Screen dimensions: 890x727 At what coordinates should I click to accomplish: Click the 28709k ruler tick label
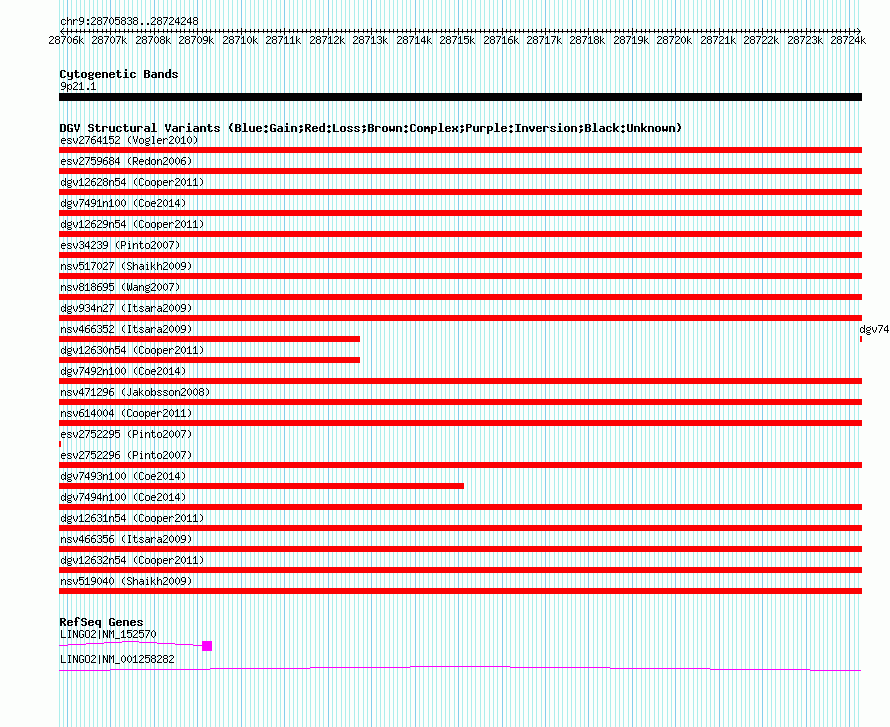[x=196, y=40]
